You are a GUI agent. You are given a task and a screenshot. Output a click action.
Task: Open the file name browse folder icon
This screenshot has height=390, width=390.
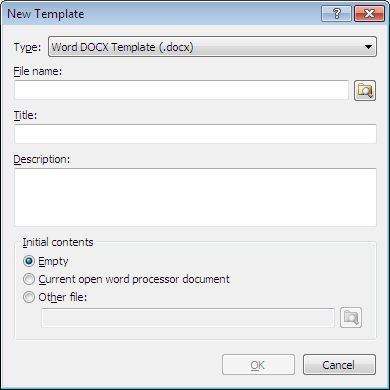[365, 90]
